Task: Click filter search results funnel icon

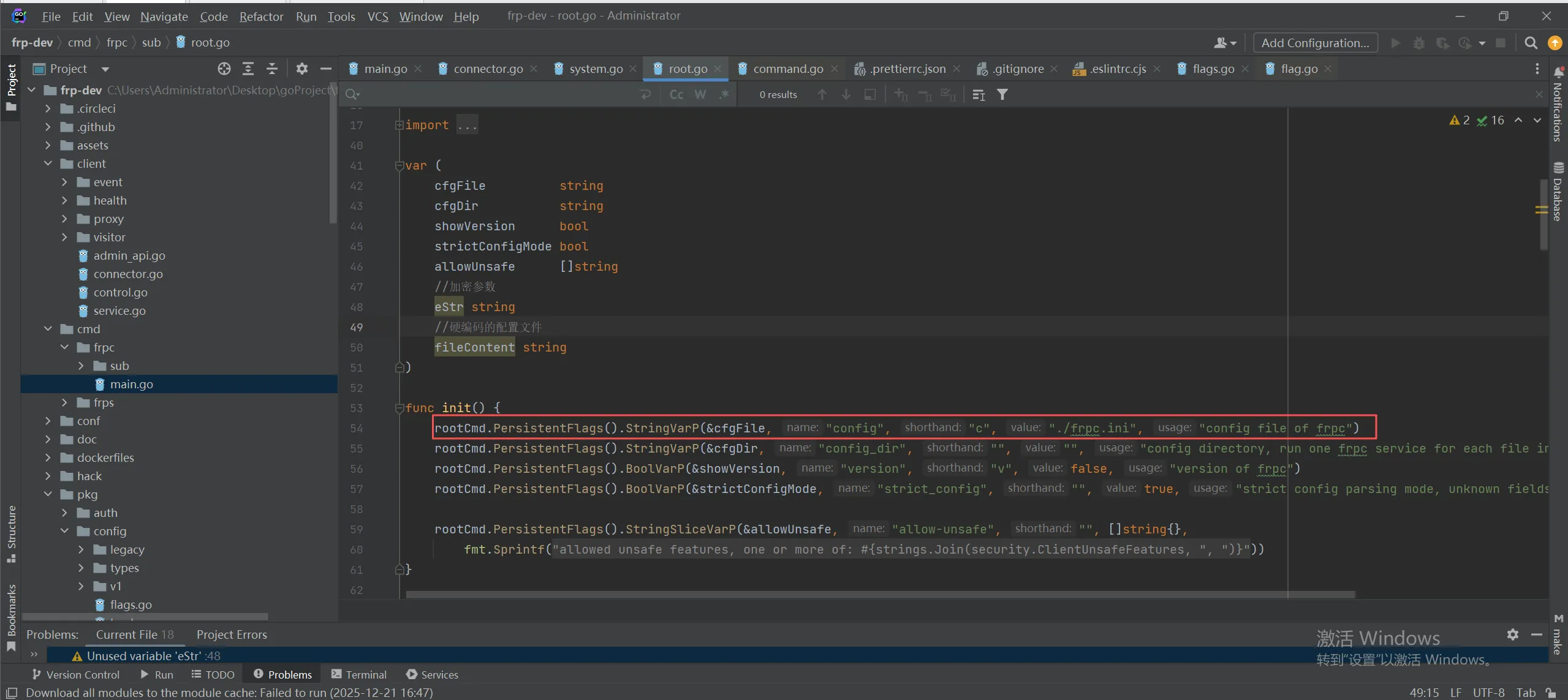Action: pos(1002,94)
